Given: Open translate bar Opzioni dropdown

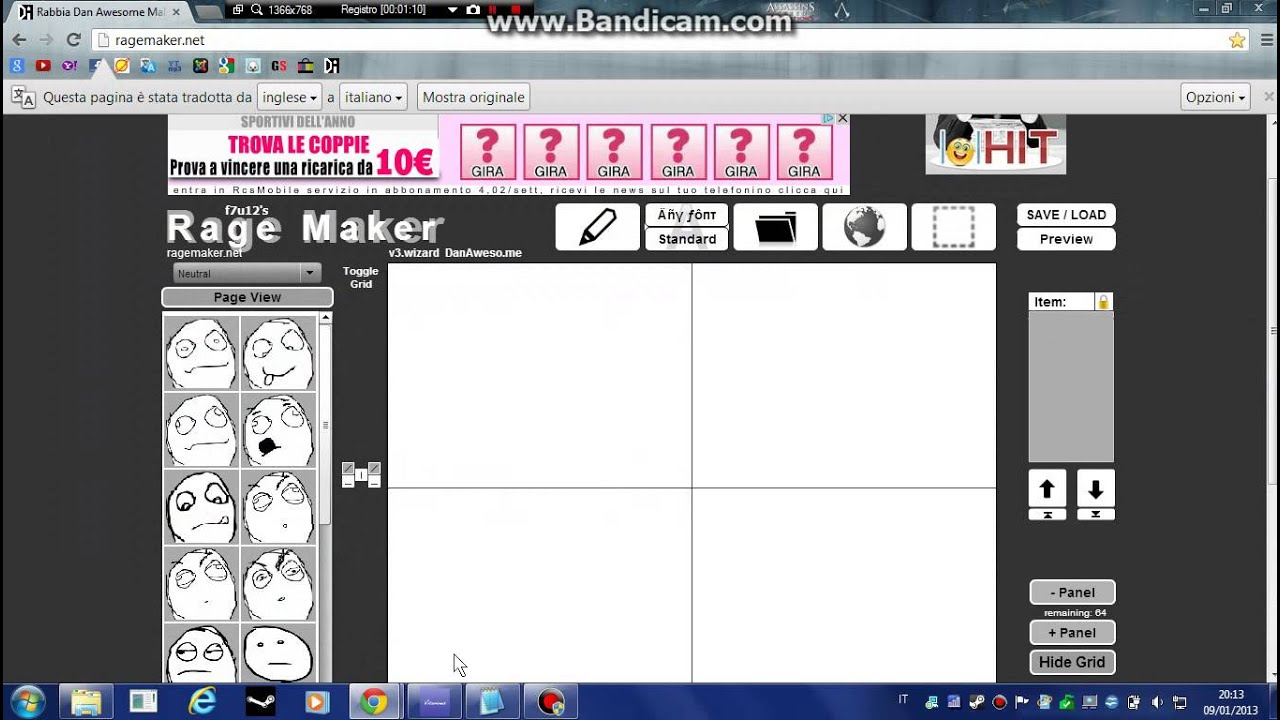Looking at the screenshot, I should tap(1215, 97).
